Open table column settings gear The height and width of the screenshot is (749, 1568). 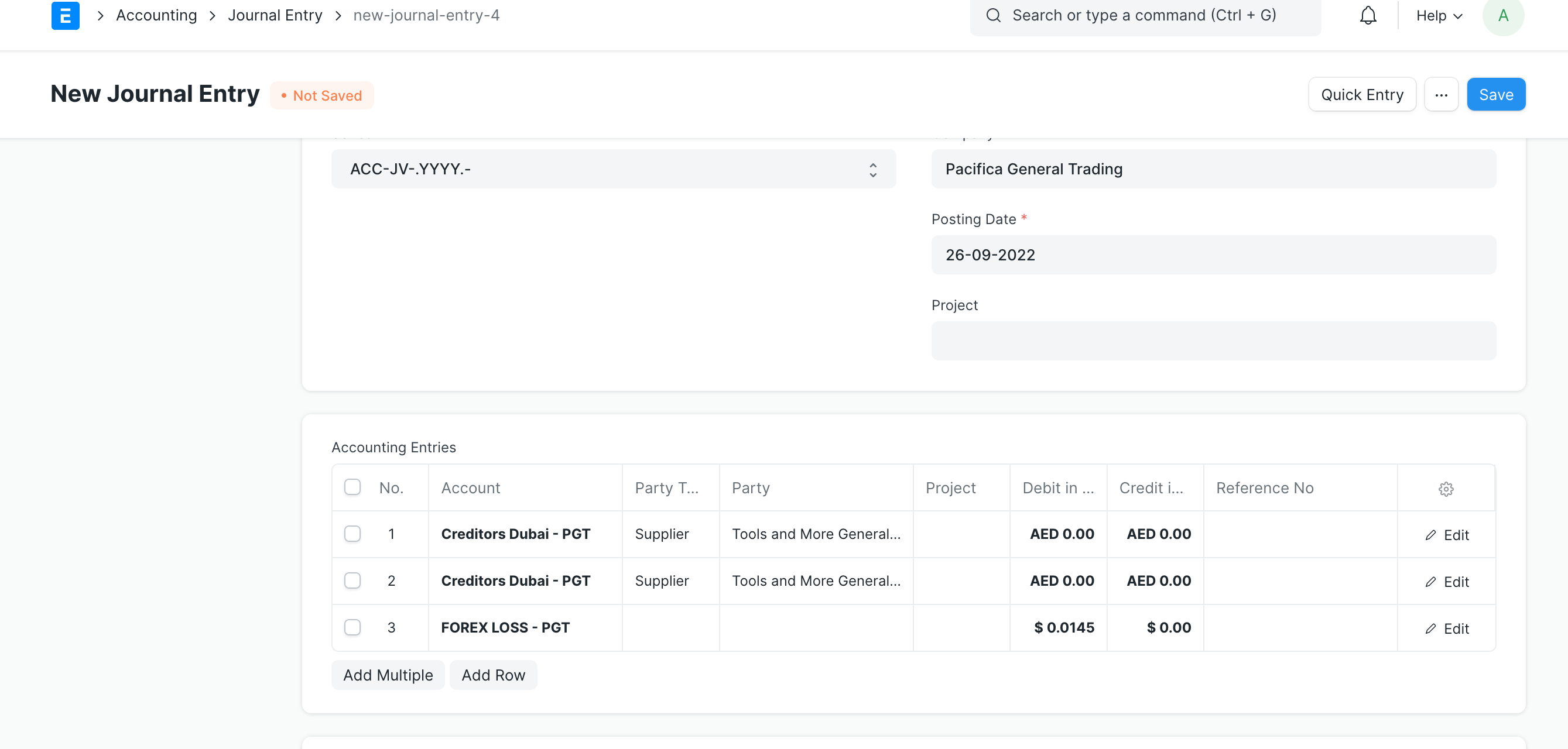coord(1446,489)
